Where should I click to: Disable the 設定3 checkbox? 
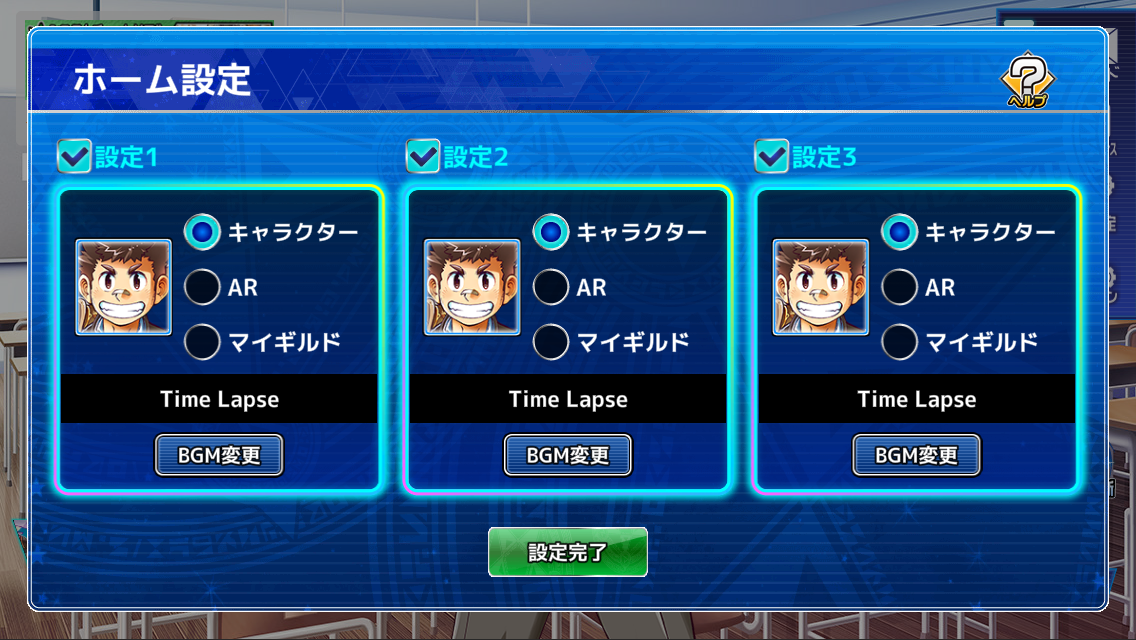click(x=771, y=156)
